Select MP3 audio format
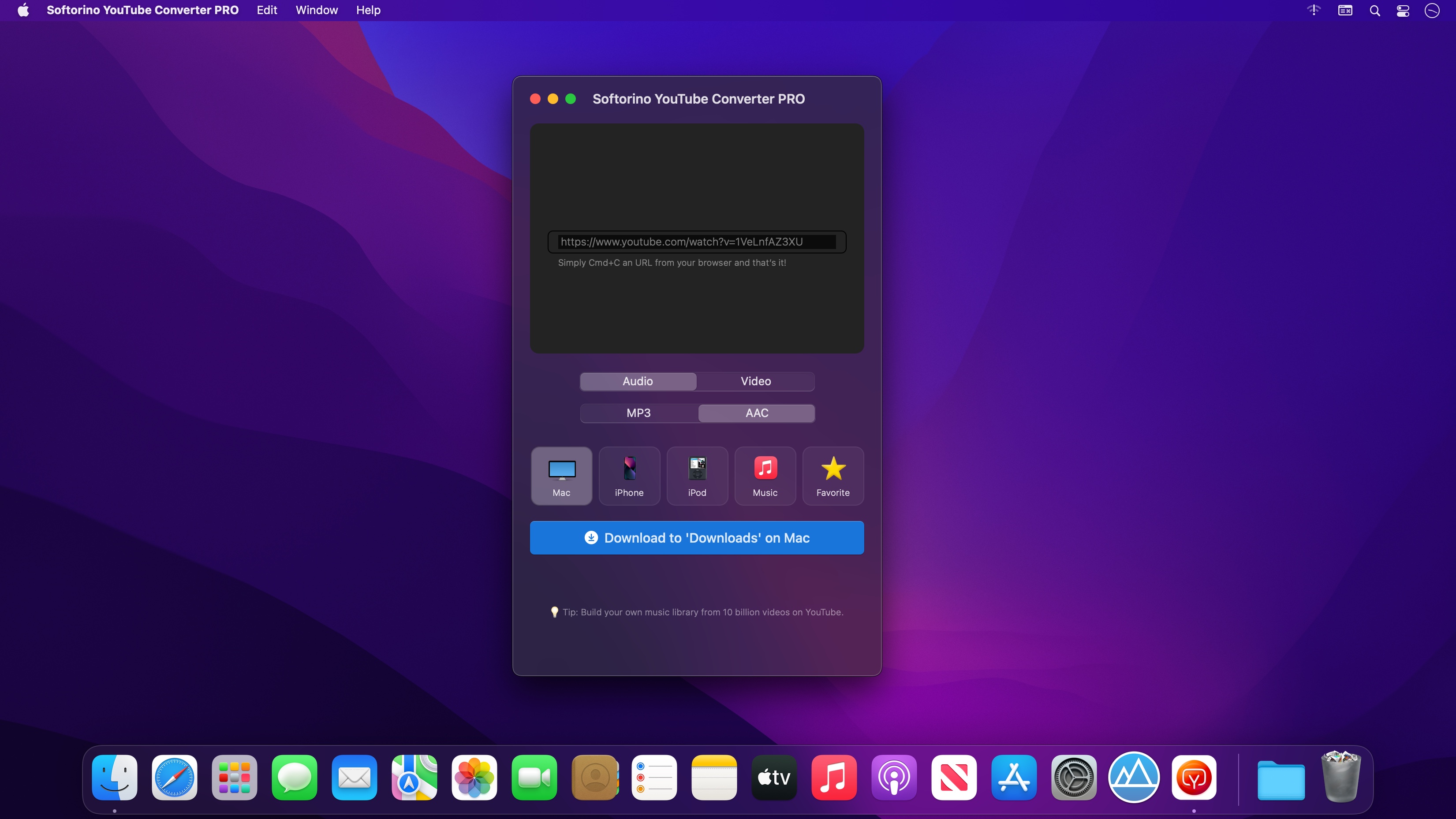Image resolution: width=1456 pixels, height=819 pixels. pyautogui.click(x=638, y=413)
